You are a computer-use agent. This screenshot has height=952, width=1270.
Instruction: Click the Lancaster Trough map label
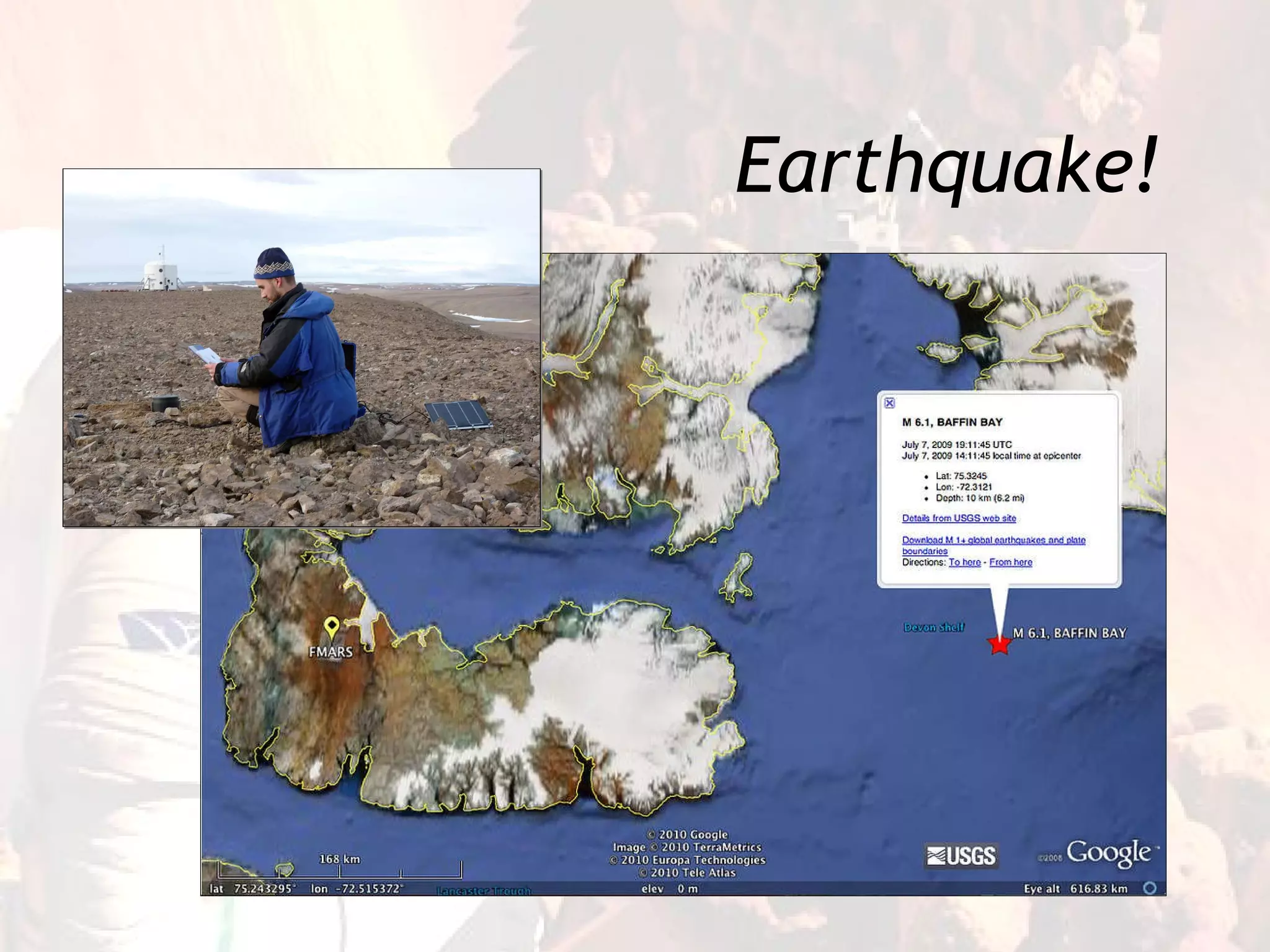pyautogui.click(x=484, y=891)
